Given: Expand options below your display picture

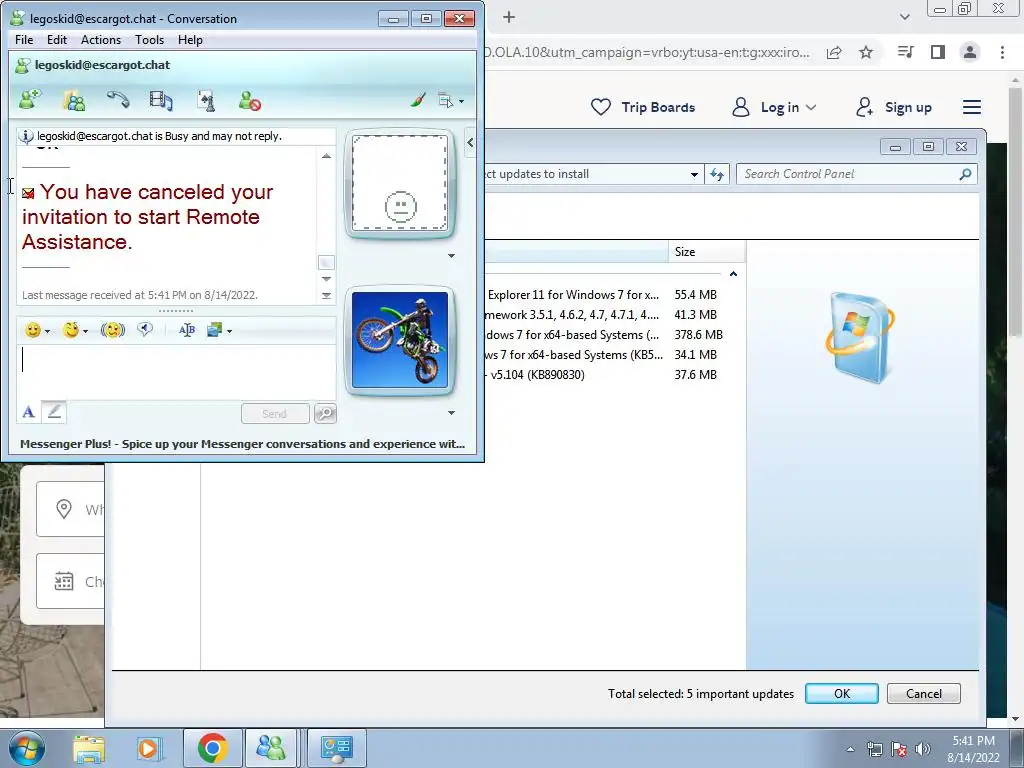Looking at the screenshot, I should [451, 413].
